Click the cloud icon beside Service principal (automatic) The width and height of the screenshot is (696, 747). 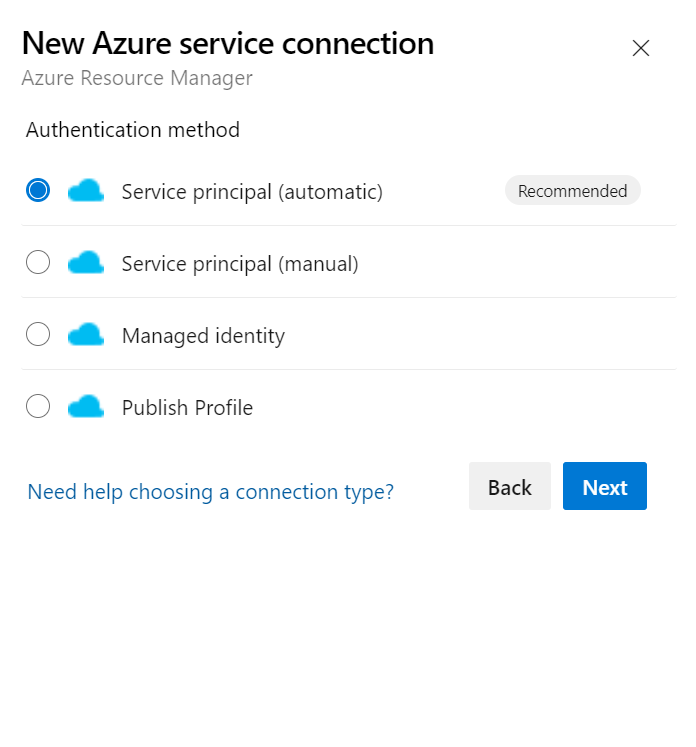pyautogui.click(x=86, y=191)
